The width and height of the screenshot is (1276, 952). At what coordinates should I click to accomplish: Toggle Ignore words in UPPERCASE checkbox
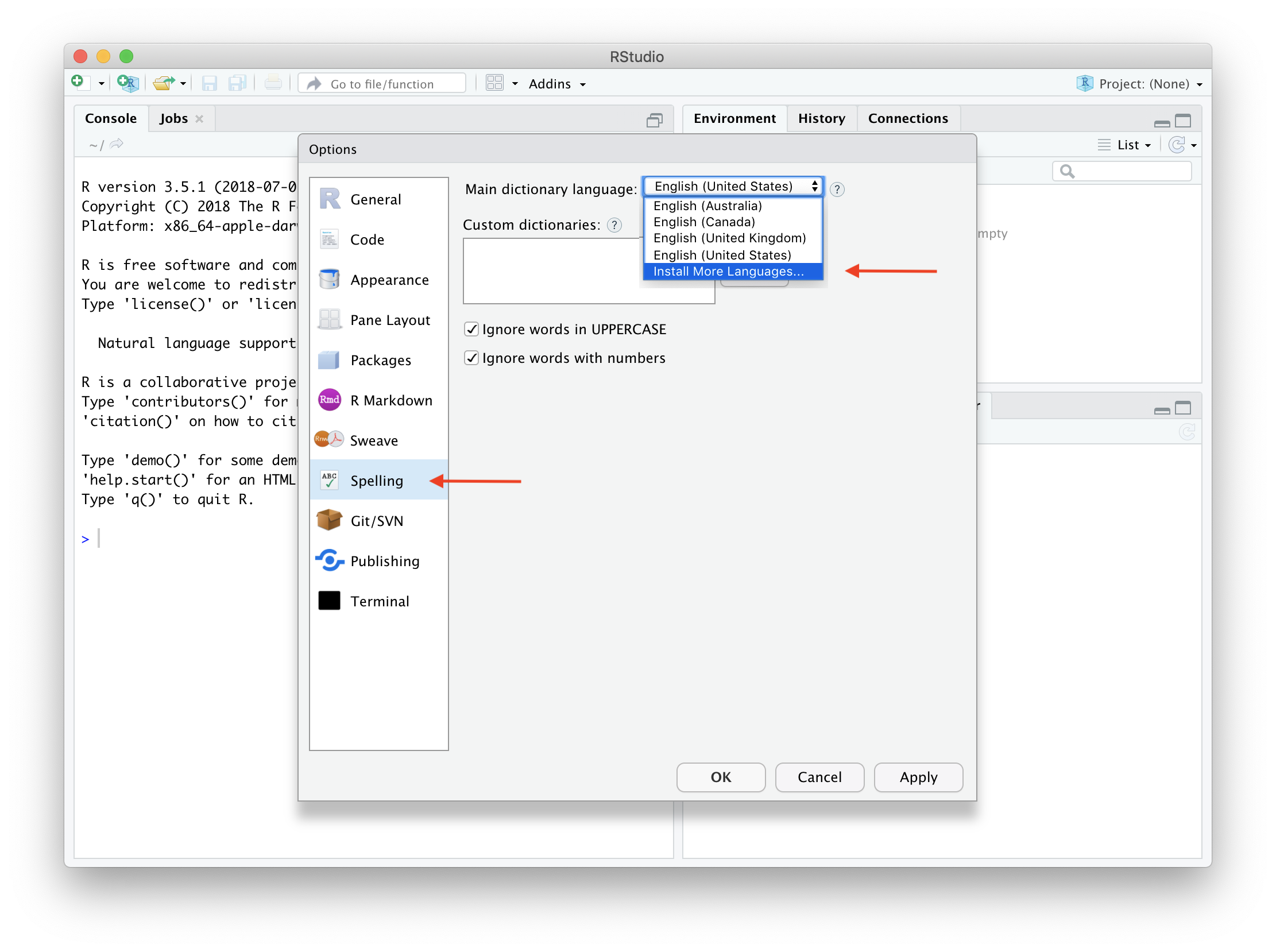(x=470, y=330)
